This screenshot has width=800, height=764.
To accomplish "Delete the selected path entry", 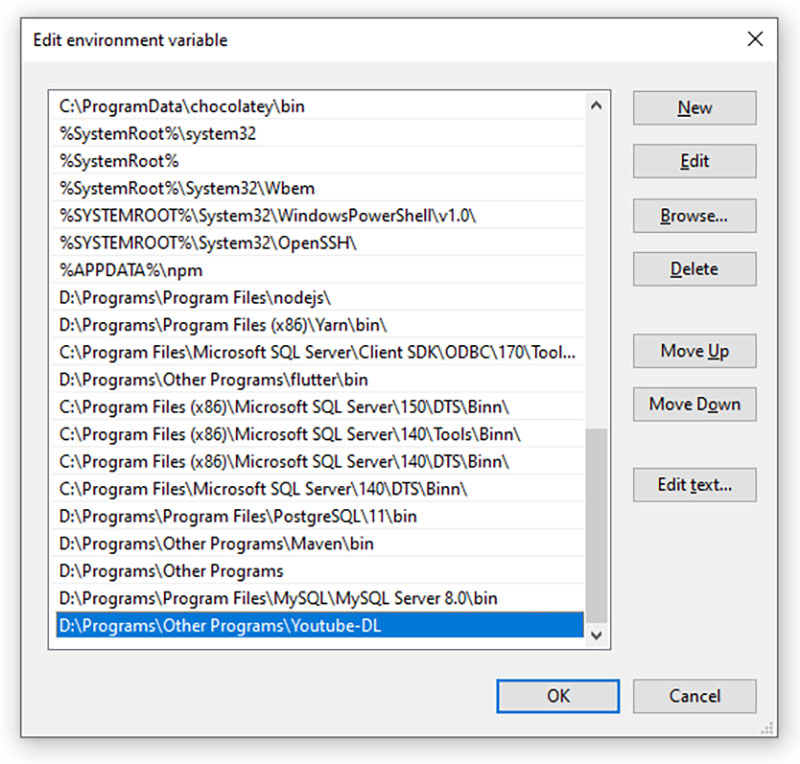I will (x=694, y=269).
